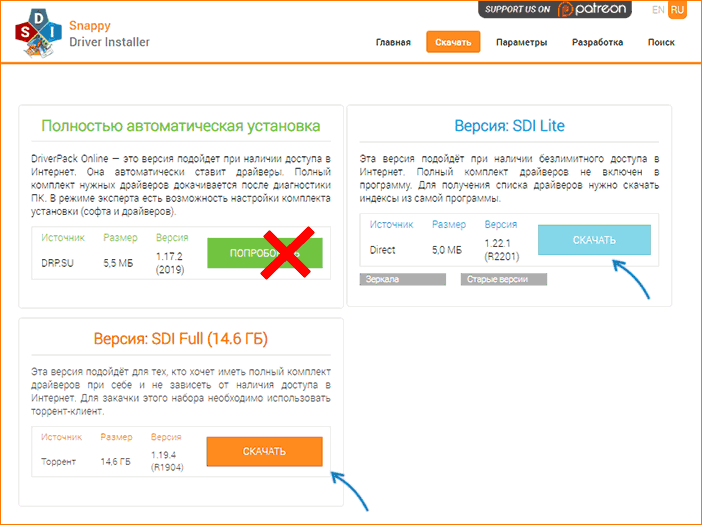The height and width of the screenshot is (525, 702).
Task: Click the blue СКАЧАТЬ button for SDI Lite
Action: coord(594,240)
